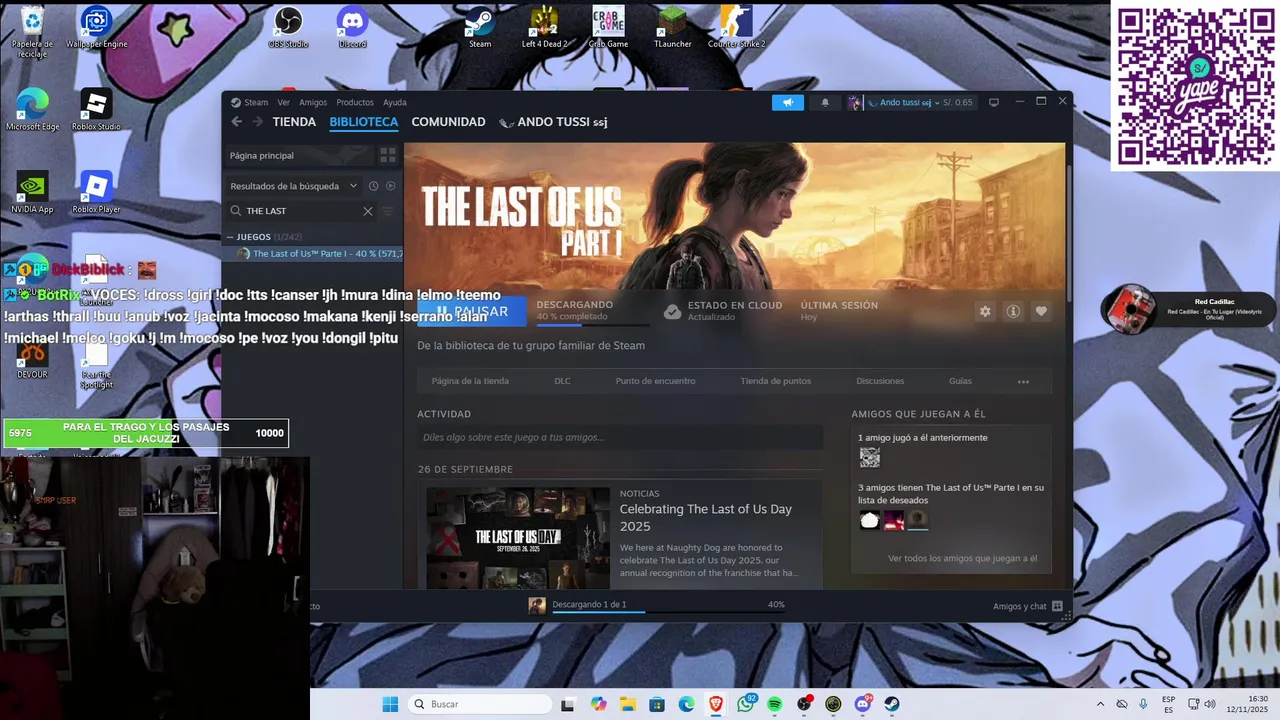
Task: Switch library to grid view icon
Action: coord(388,155)
